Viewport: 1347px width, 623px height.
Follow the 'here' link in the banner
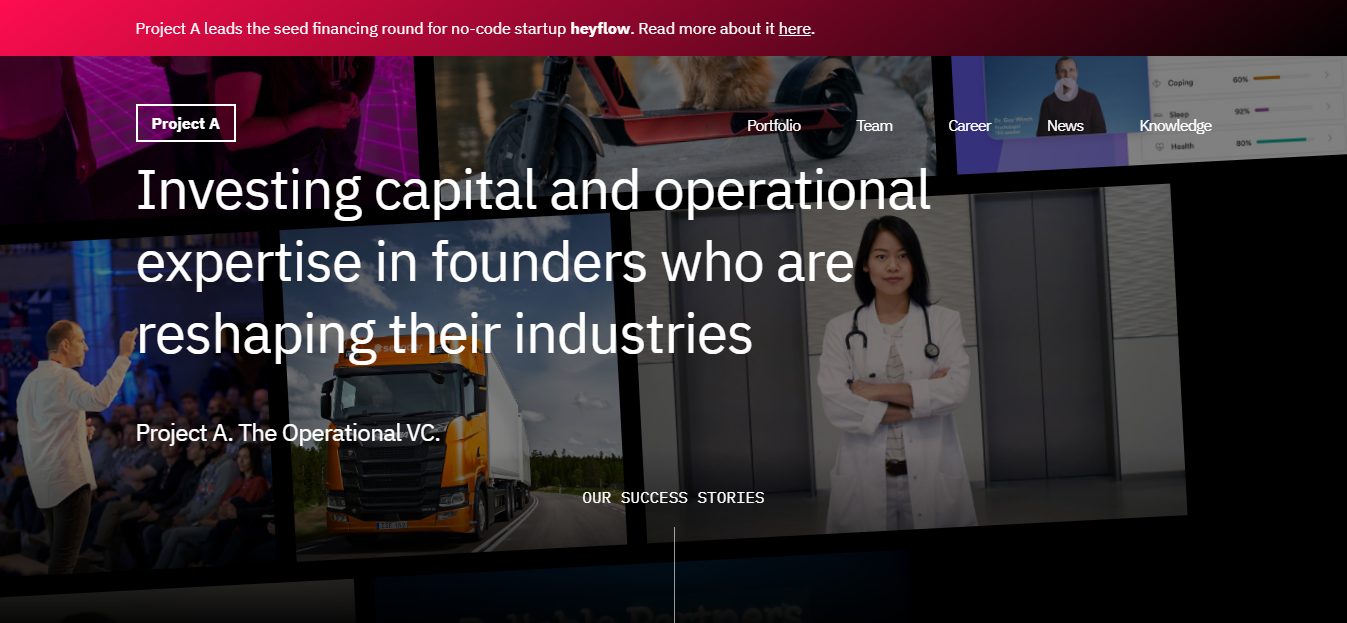tap(795, 28)
